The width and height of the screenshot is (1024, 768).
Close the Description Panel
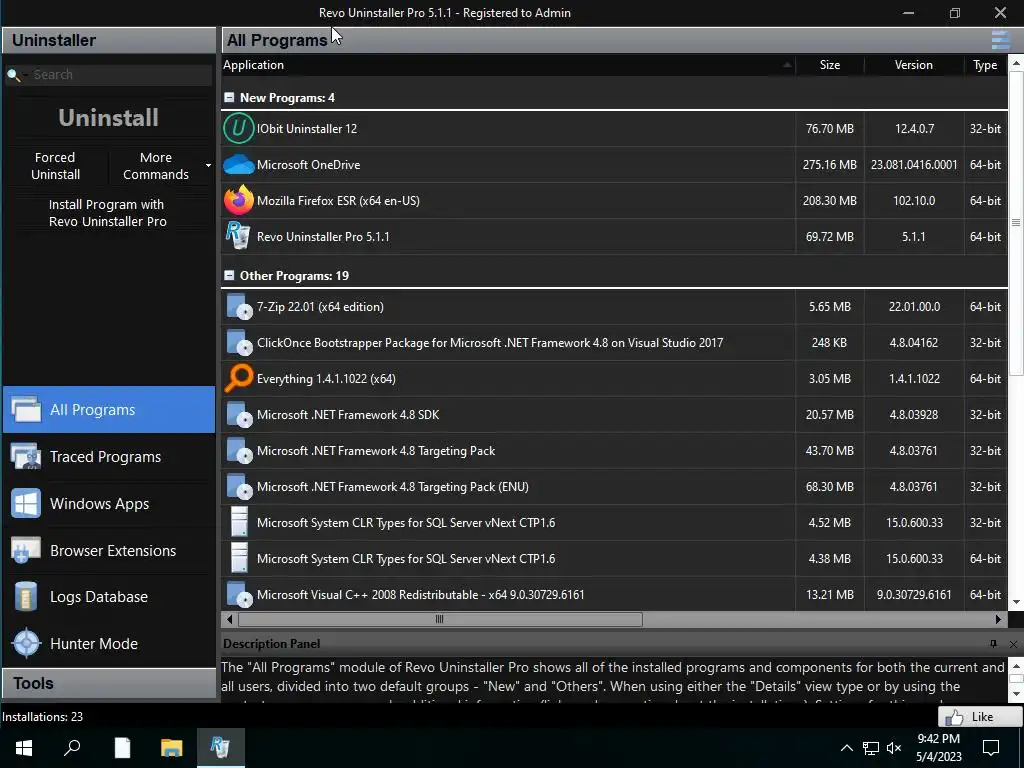(1013, 644)
